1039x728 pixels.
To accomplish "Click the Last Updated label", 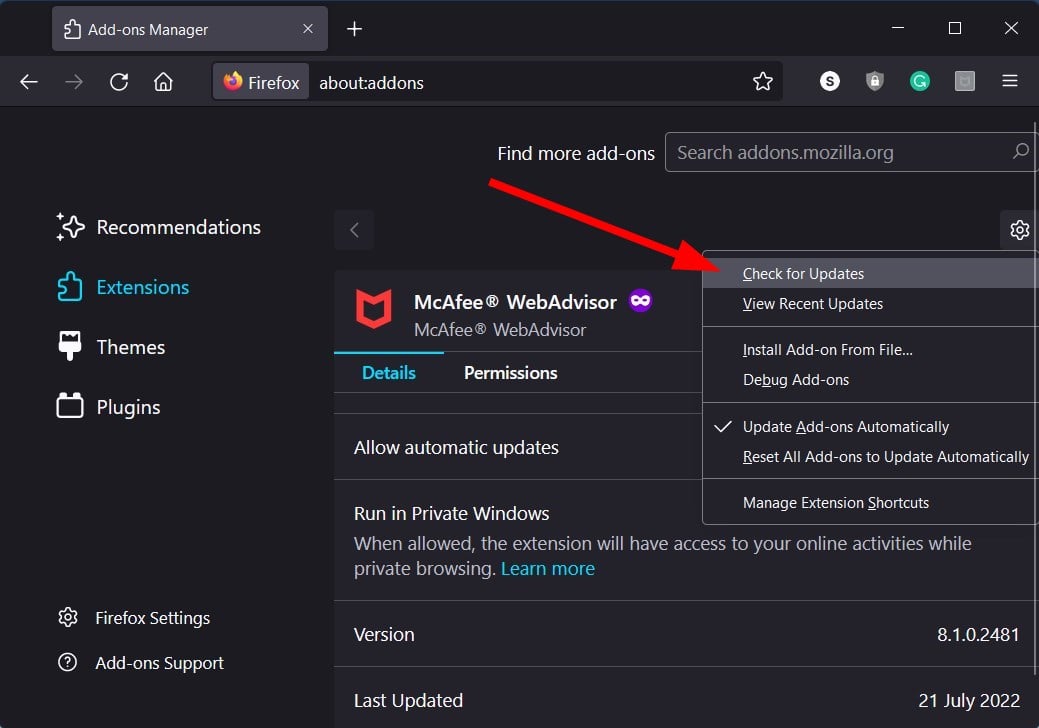I will tap(408, 700).
